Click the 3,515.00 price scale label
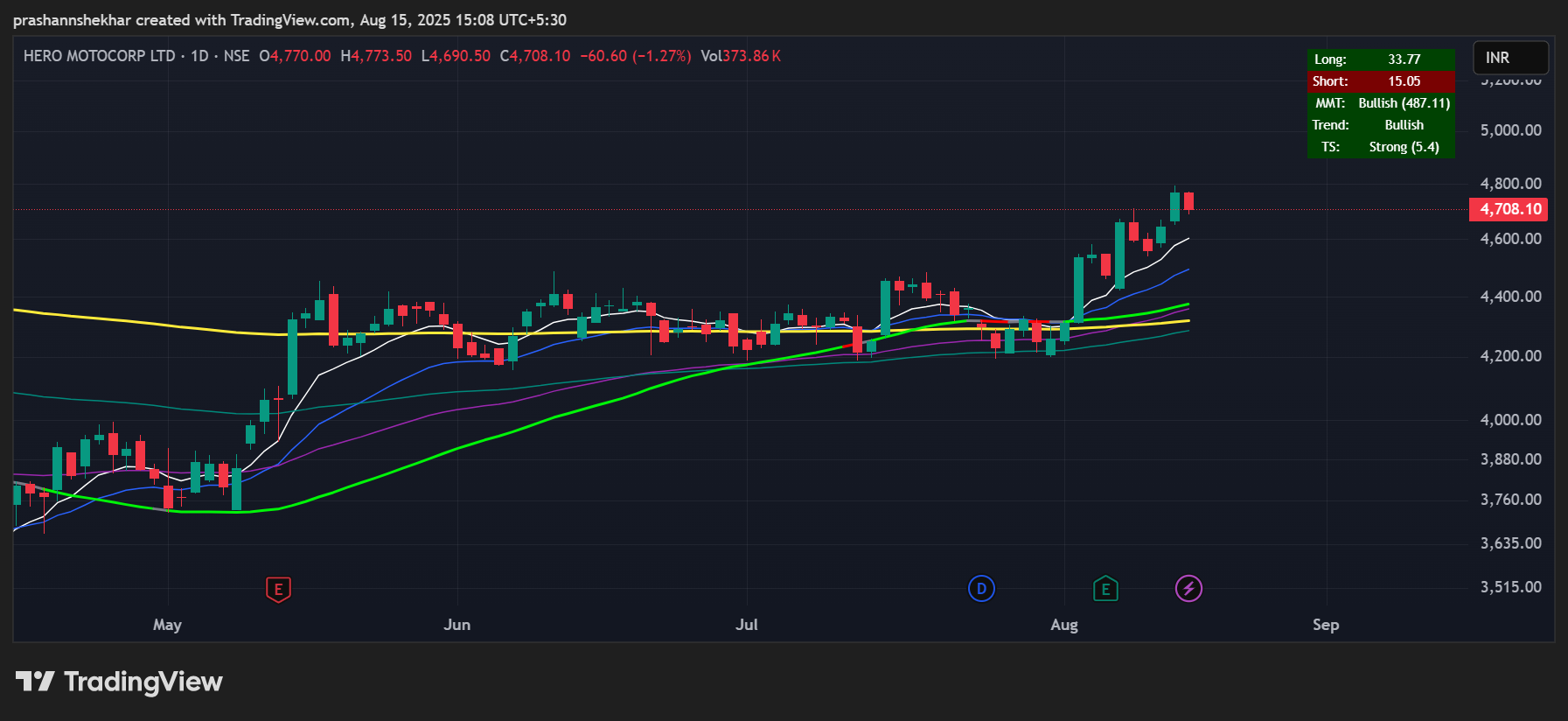The height and width of the screenshot is (721, 1568). [x=1510, y=587]
